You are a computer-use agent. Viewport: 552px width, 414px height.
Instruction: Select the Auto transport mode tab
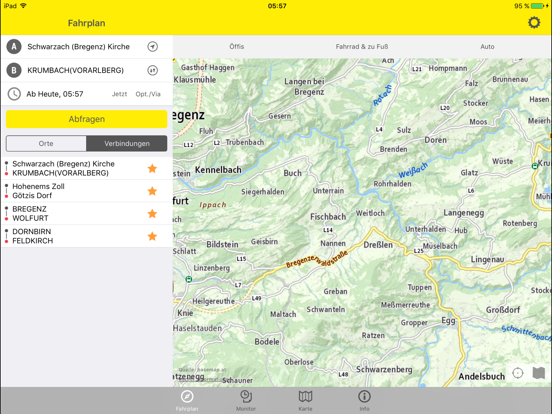coord(487,46)
